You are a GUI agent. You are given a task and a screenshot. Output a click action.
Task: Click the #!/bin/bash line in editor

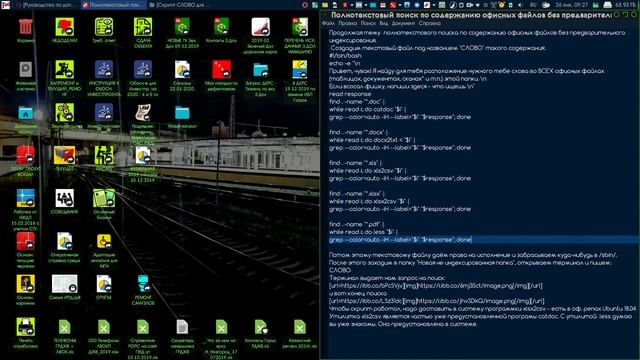click(345, 56)
